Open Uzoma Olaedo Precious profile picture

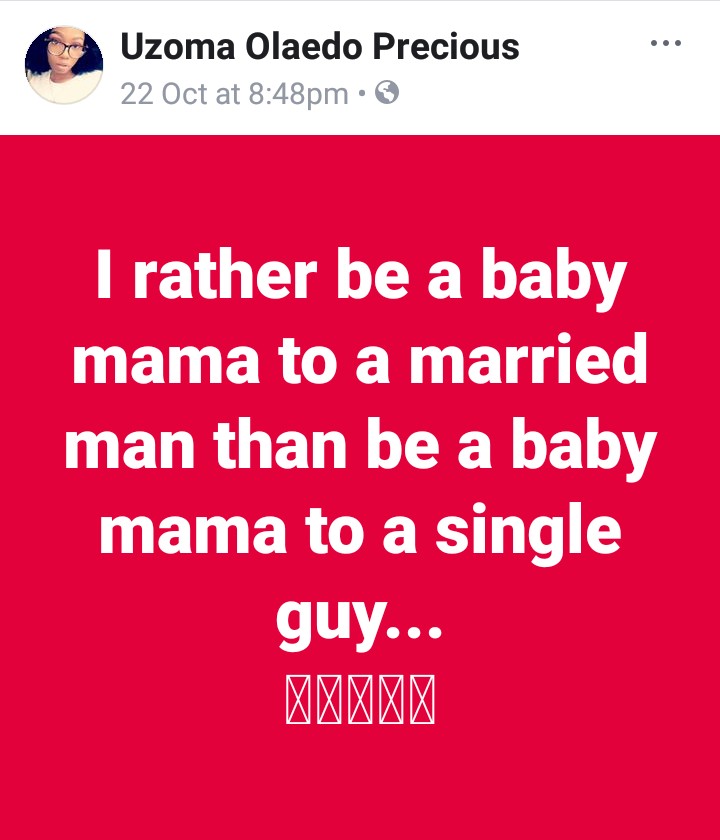(64, 65)
